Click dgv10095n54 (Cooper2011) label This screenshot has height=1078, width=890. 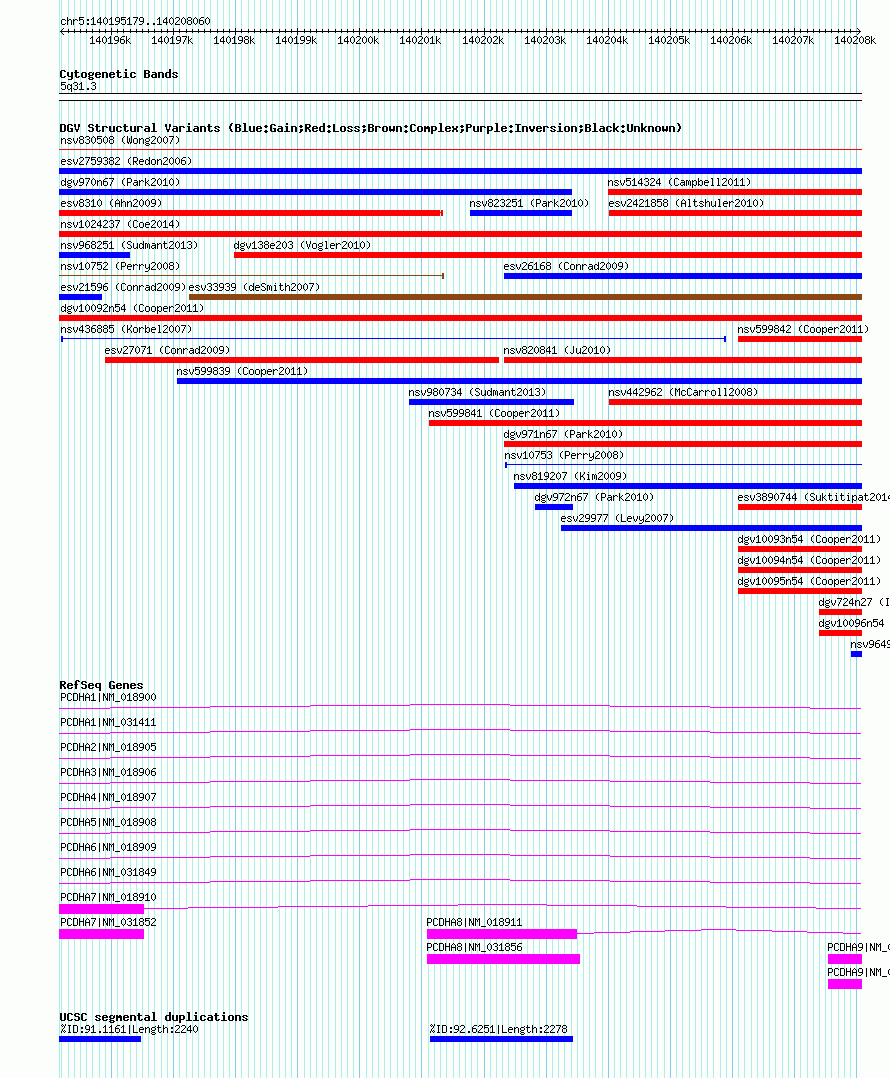tap(809, 582)
